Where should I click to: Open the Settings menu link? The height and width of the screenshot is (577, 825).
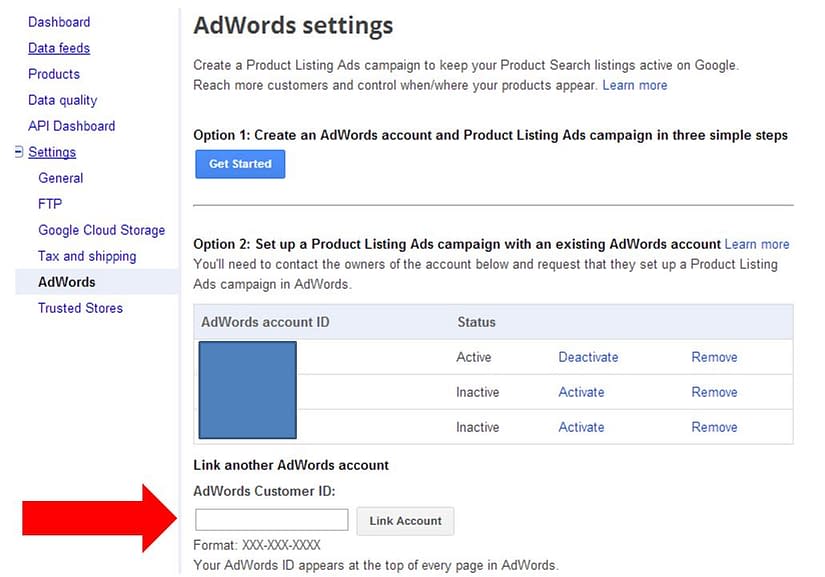(52, 152)
